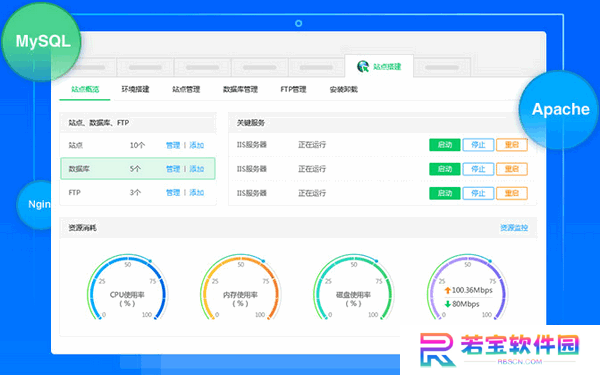Click 添加 in the 数据库 row
600x375 pixels.
(x=197, y=169)
